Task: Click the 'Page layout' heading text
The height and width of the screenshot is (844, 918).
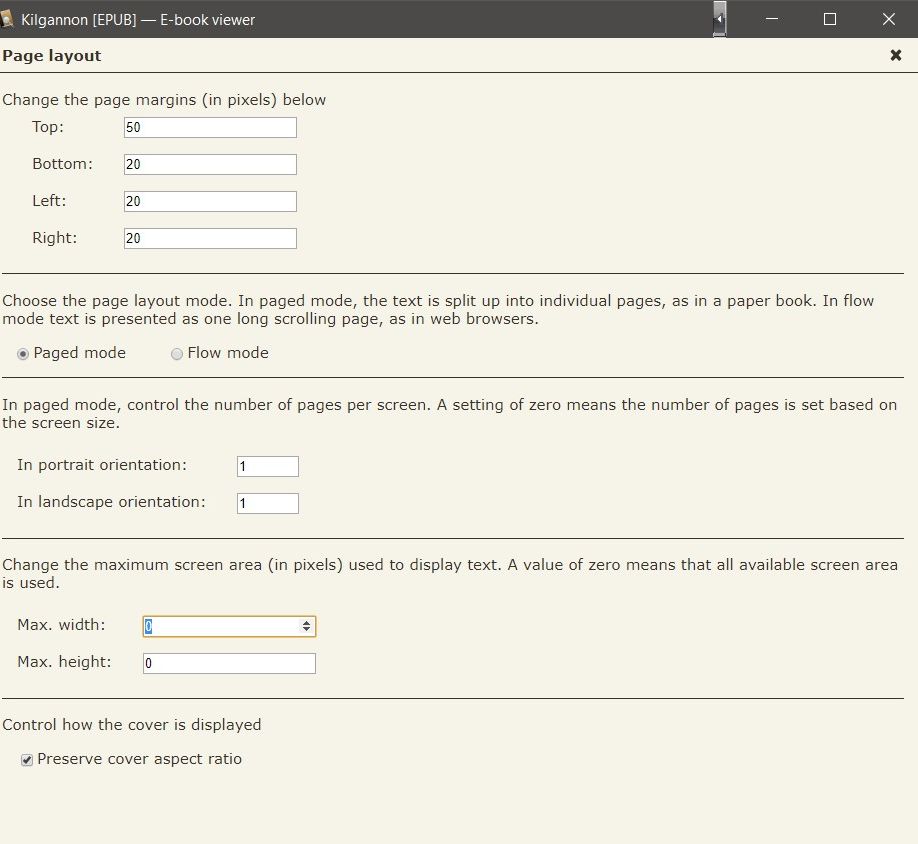Action: tap(52, 56)
